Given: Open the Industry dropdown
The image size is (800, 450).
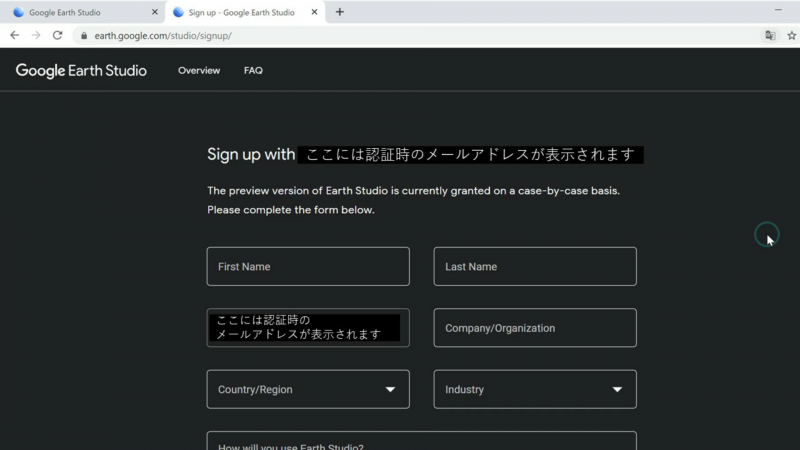Looking at the screenshot, I should [535, 389].
